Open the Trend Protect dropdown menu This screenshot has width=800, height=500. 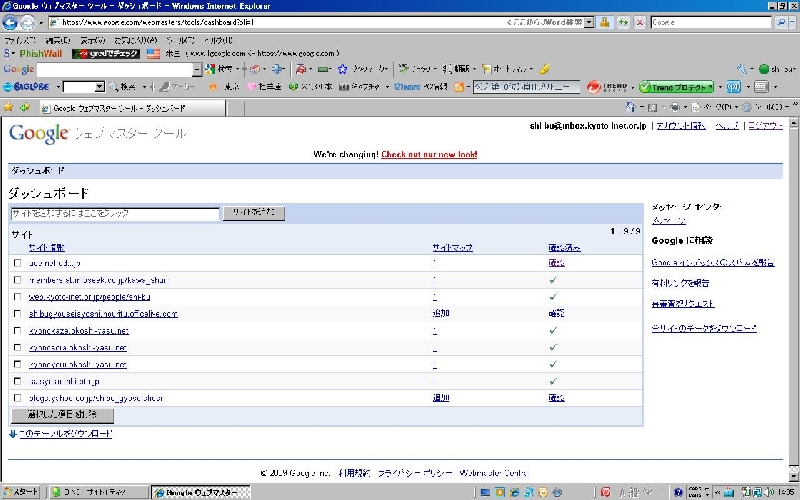(x=720, y=87)
